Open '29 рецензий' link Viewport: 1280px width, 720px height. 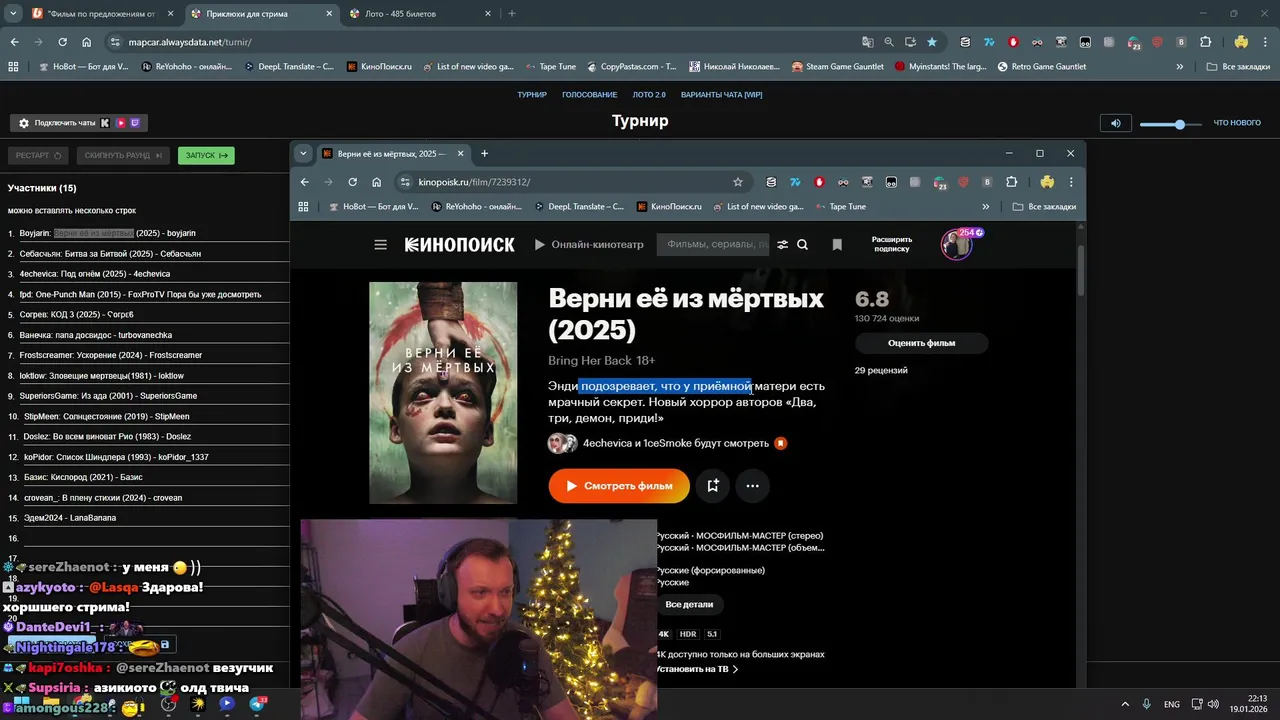881,370
